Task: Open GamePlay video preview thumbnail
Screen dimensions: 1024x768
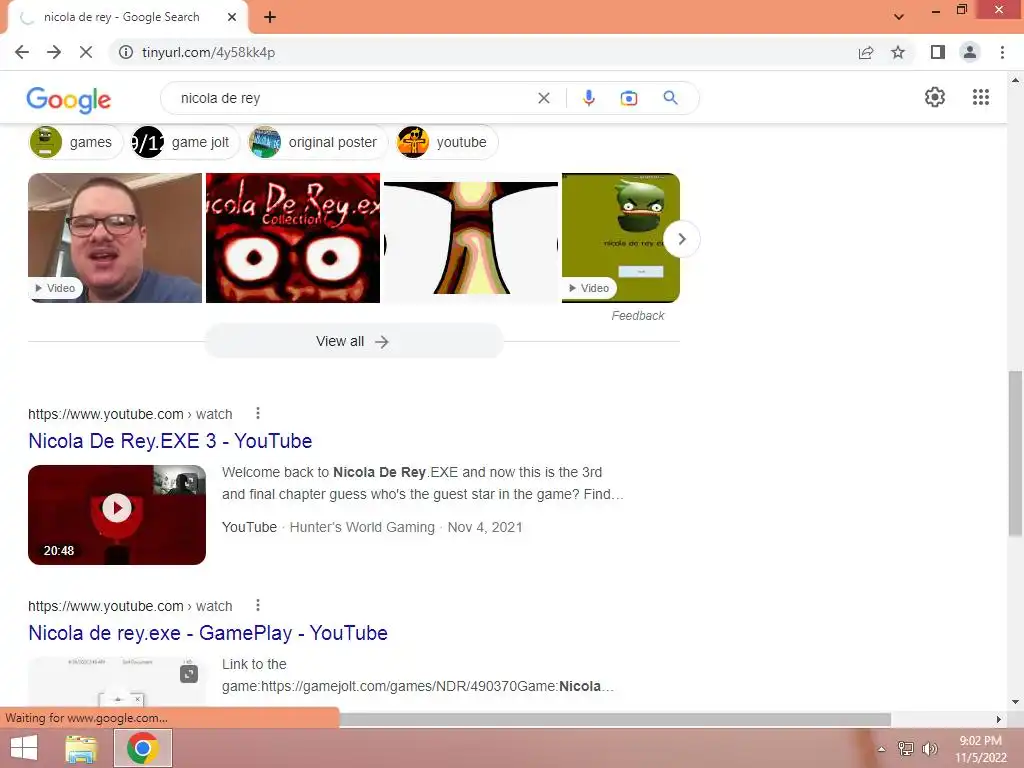Action: (x=117, y=681)
